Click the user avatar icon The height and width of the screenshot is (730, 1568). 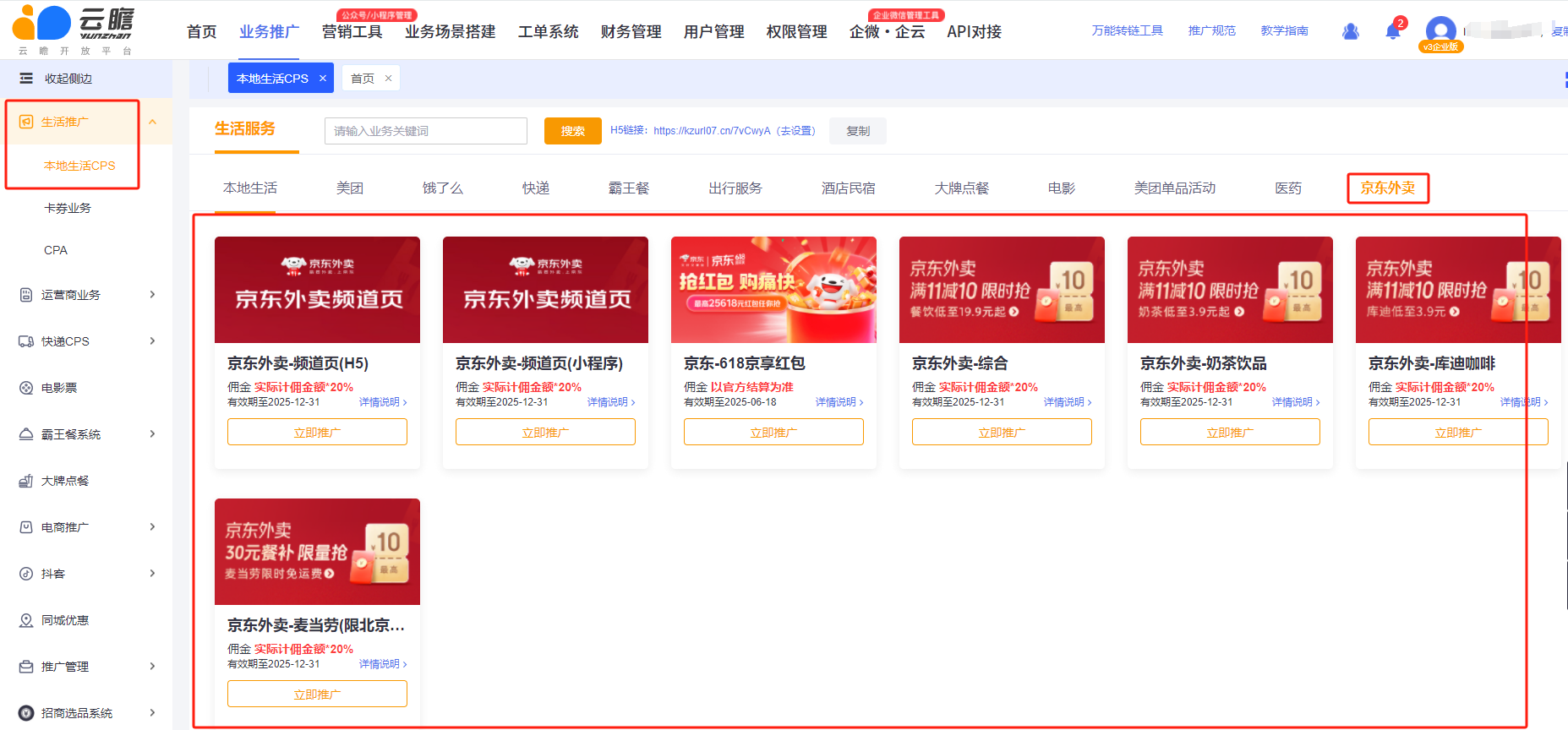(x=1440, y=32)
